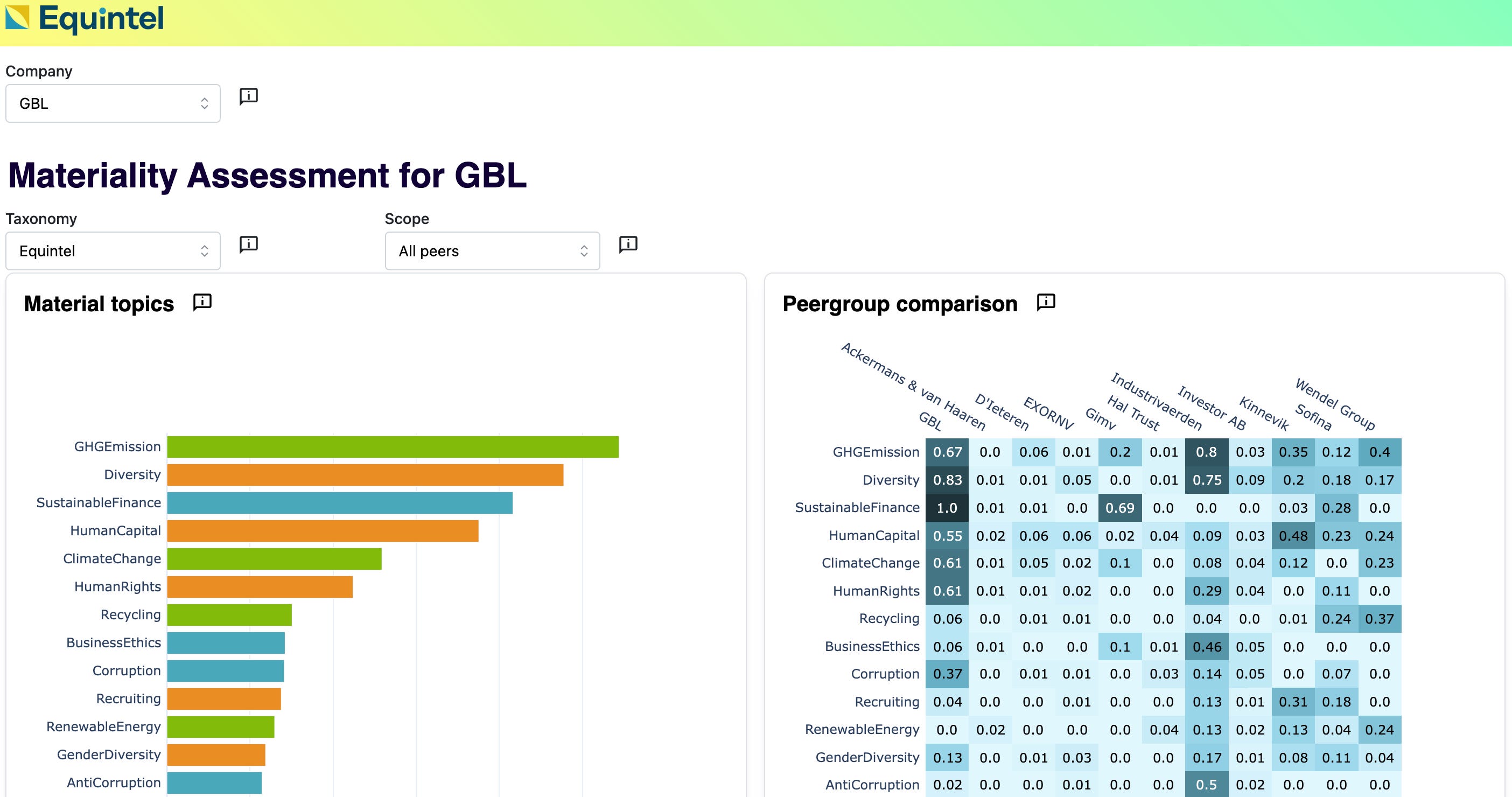This screenshot has height=797, width=1512.
Task: Click heatmap cell 0.37 in Corruption row
Action: (947, 674)
